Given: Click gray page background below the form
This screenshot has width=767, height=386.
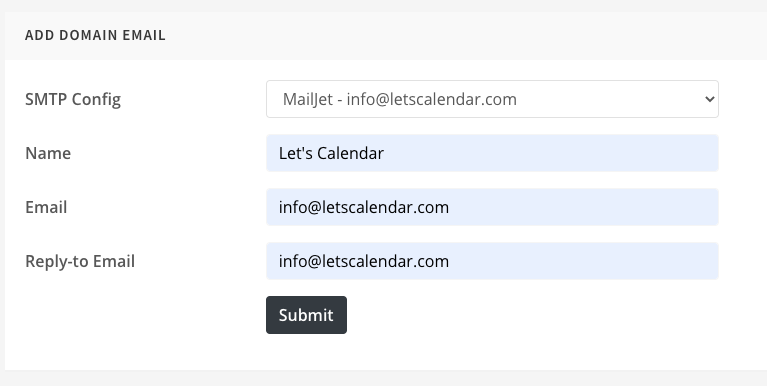Looking at the screenshot, I should pos(384,378).
